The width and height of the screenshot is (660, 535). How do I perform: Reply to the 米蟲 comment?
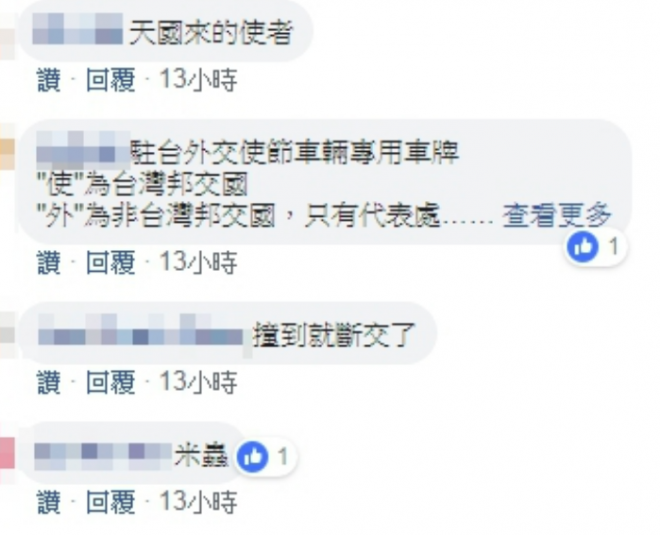coord(111,502)
